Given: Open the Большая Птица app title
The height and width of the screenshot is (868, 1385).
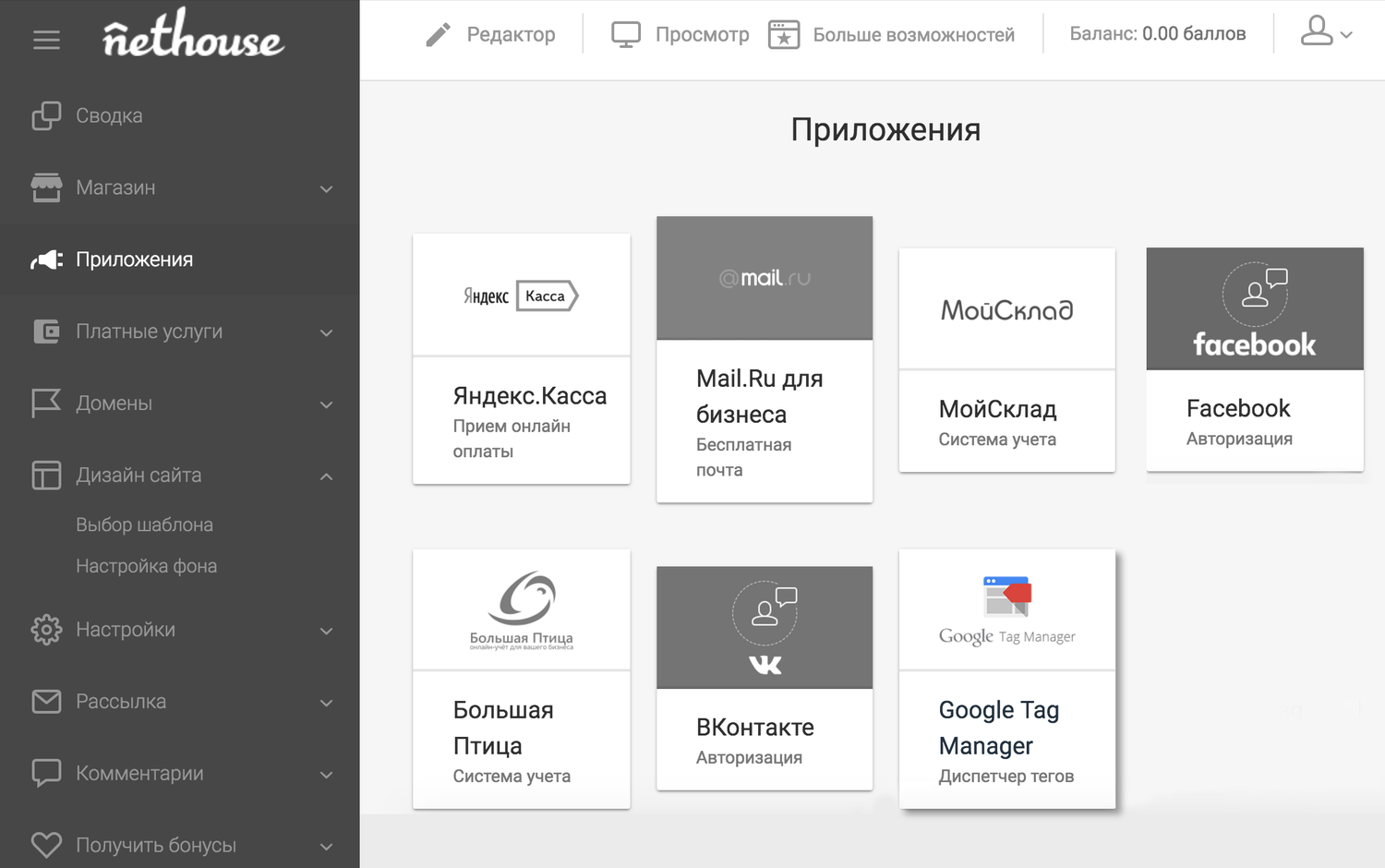Looking at the screenshot, I should point(503,728).
